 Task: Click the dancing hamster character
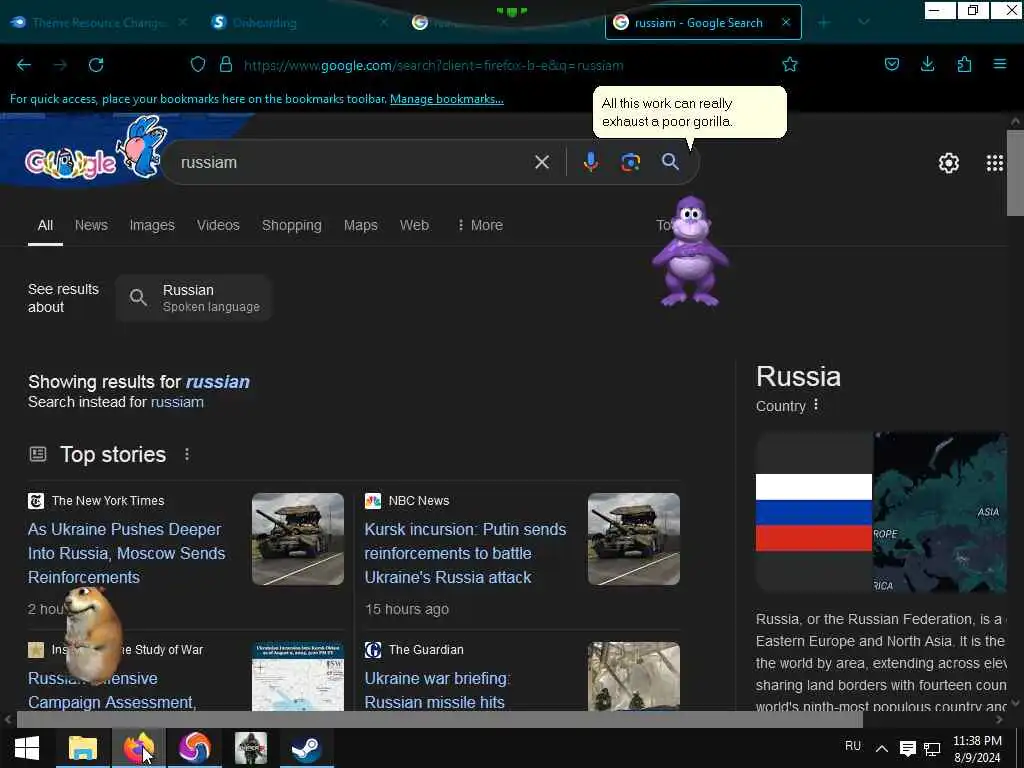pos(92,635)
